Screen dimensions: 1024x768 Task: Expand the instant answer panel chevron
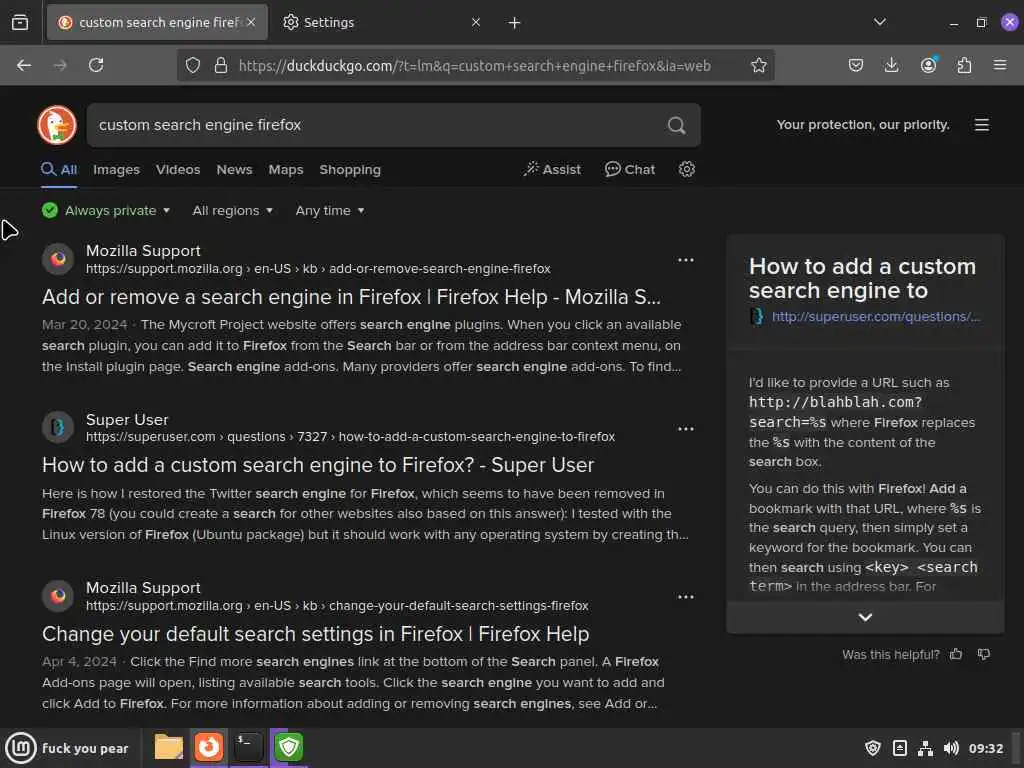click(x=865, y=617)
